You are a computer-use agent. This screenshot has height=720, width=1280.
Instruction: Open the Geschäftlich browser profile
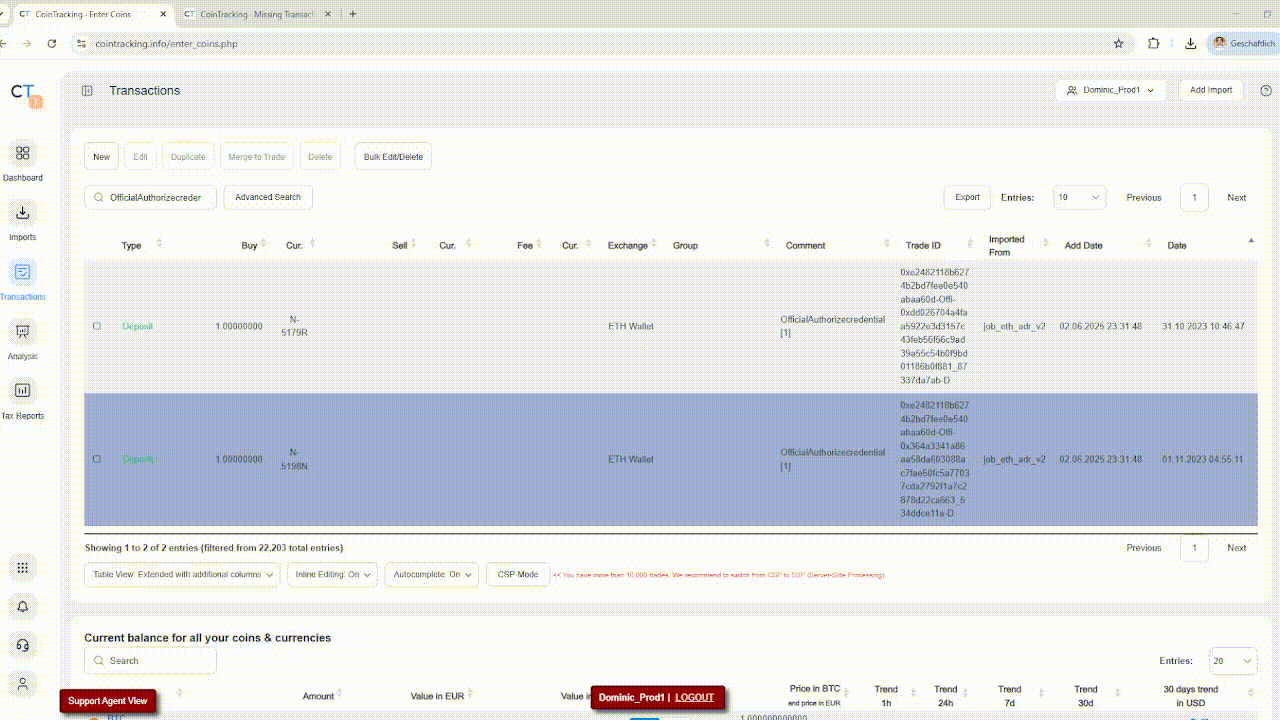pos(1243,44)
